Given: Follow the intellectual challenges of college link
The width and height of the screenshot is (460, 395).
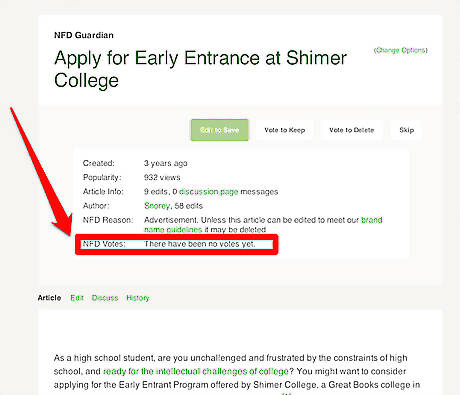Looking at the screenshot, I should tap(196, 371).
